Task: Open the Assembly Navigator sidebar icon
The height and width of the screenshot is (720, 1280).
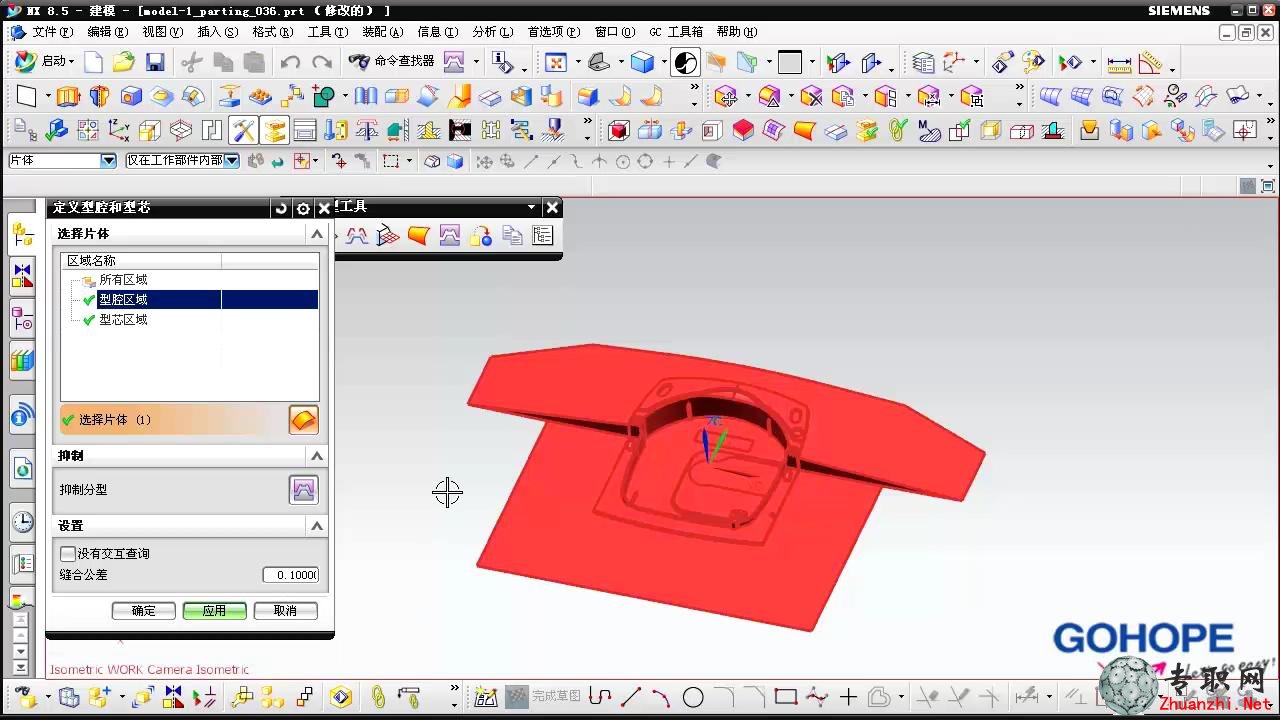Action: [x=22, y=237]
